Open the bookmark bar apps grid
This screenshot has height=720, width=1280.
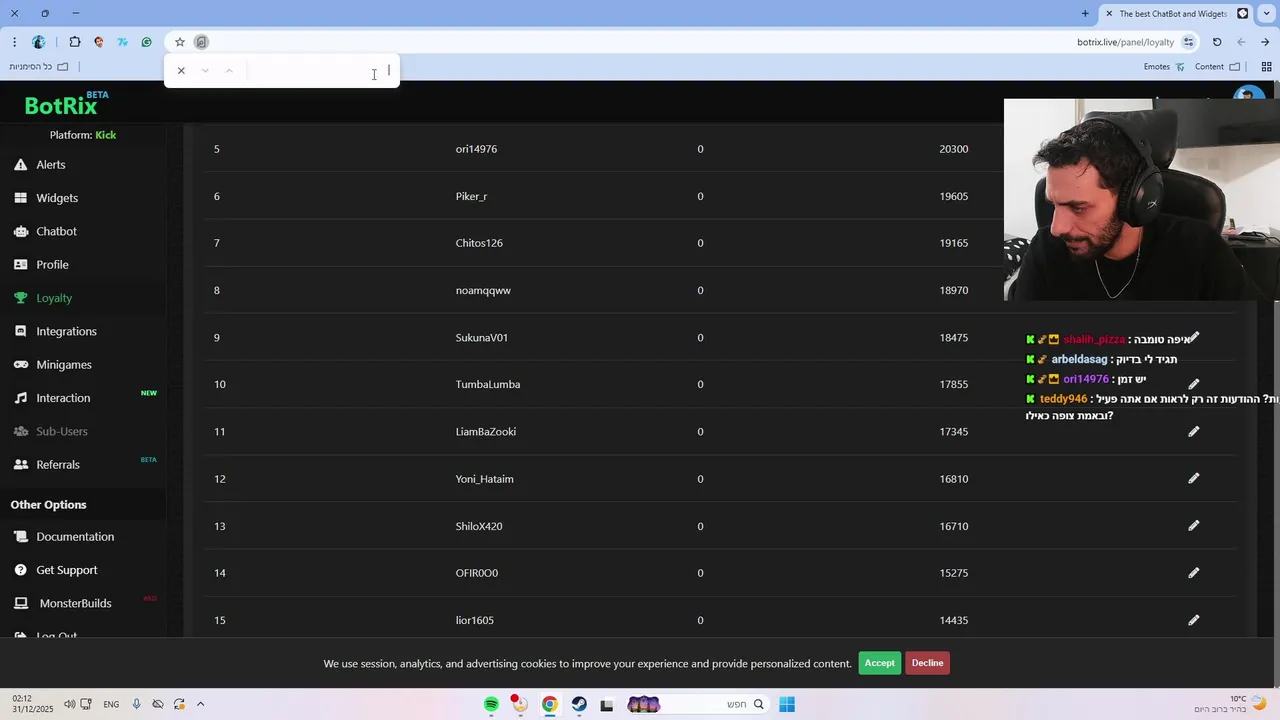click(x=1266, y=67)
